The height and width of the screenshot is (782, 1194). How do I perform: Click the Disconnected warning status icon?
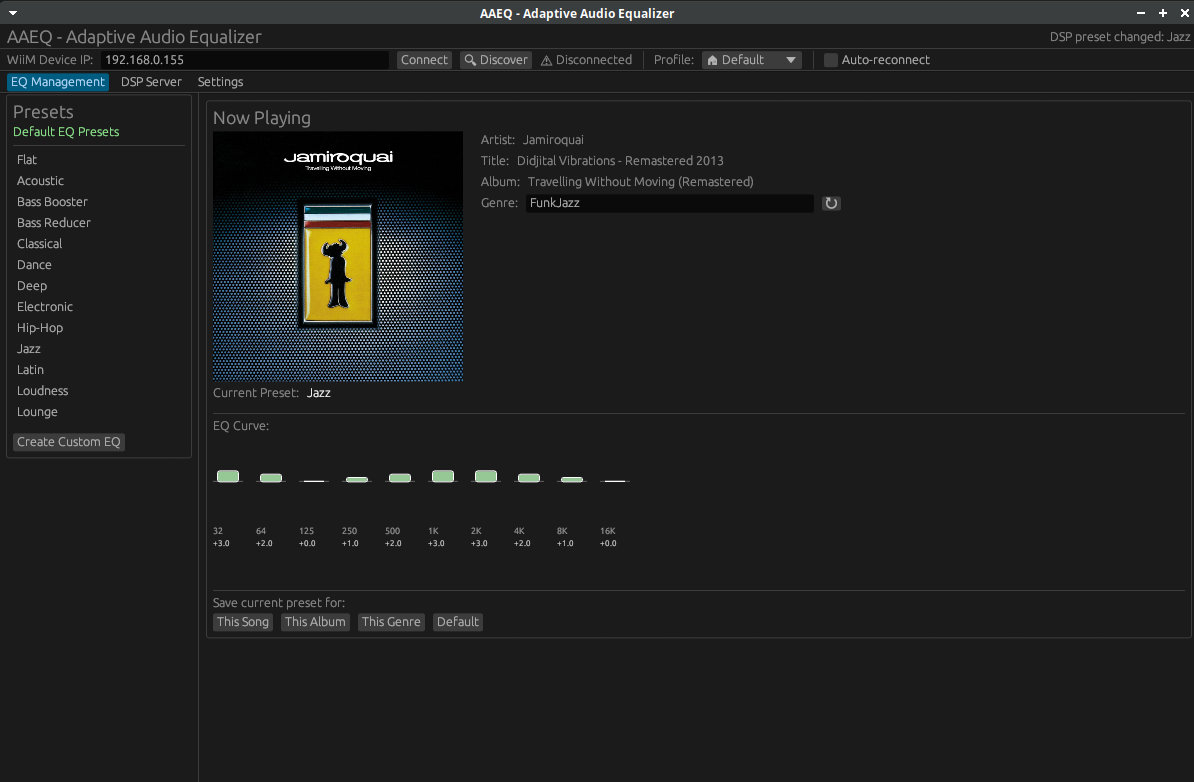(x=546, y=60)
